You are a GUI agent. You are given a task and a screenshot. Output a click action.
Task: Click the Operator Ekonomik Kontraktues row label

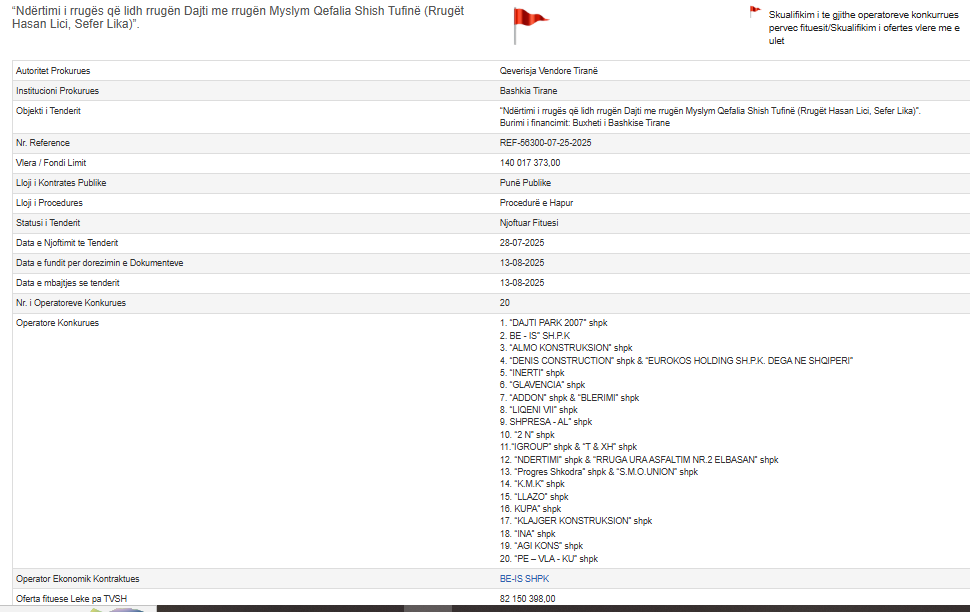(x=77, y=579)
